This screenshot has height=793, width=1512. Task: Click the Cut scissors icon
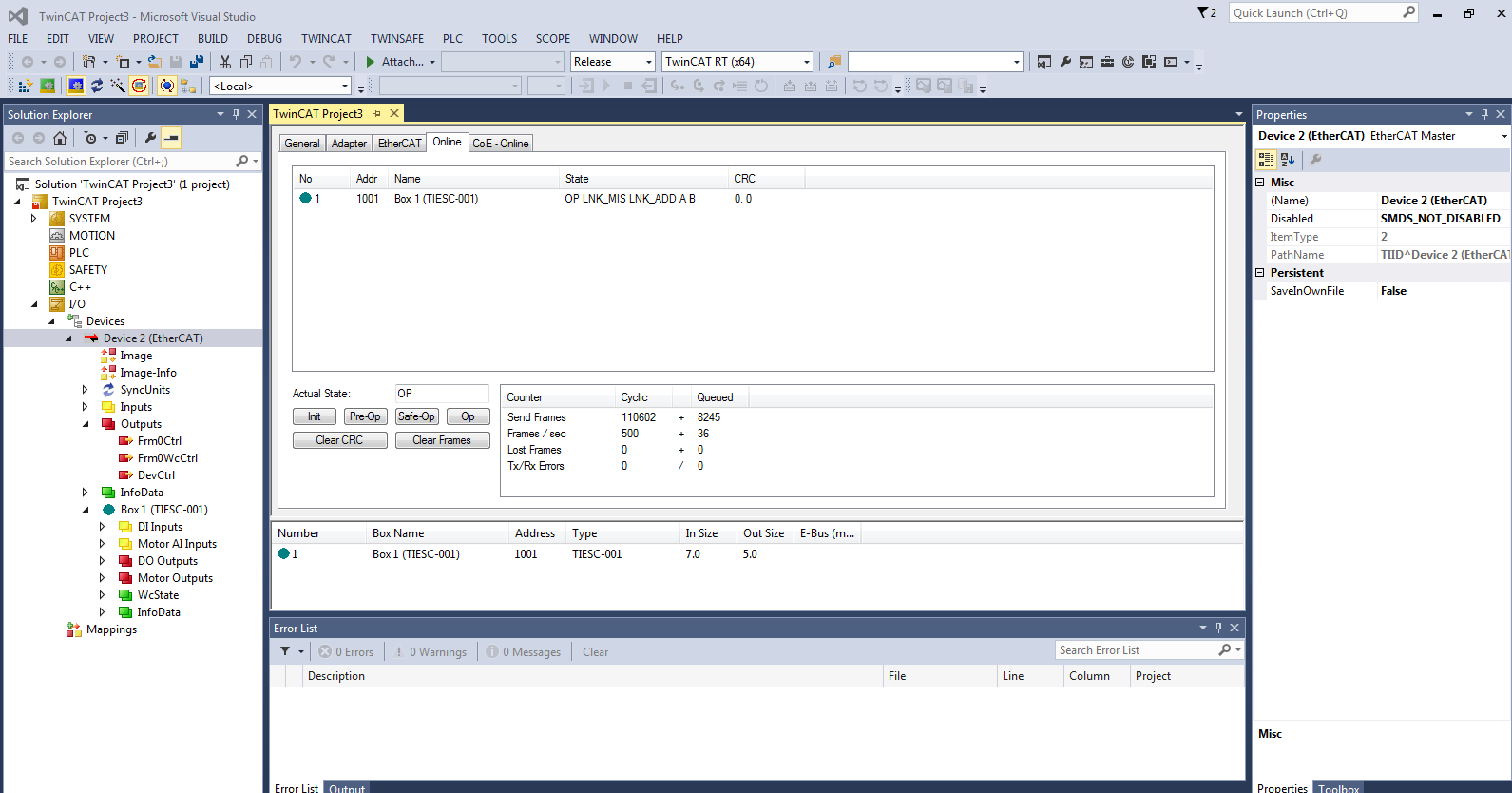click(x=225, y=62)
